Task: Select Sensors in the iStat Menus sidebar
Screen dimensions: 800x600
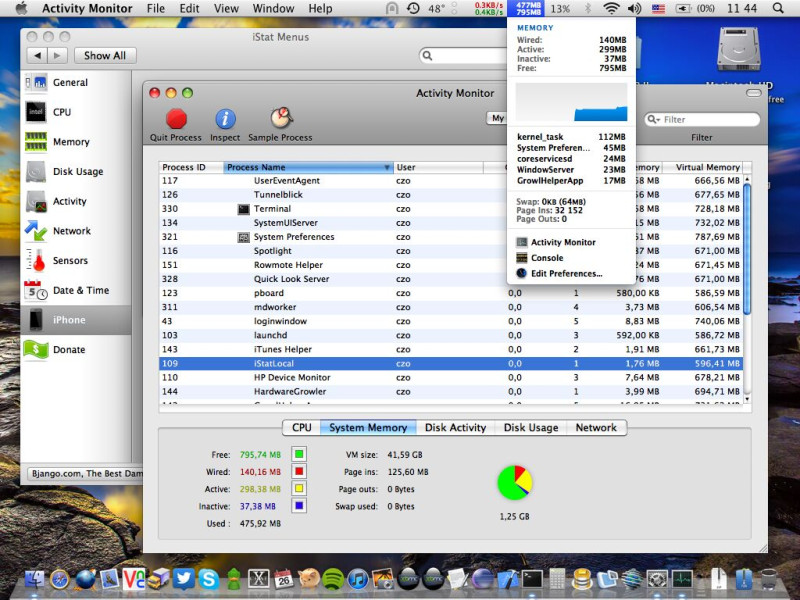Action: coord(56,260)
